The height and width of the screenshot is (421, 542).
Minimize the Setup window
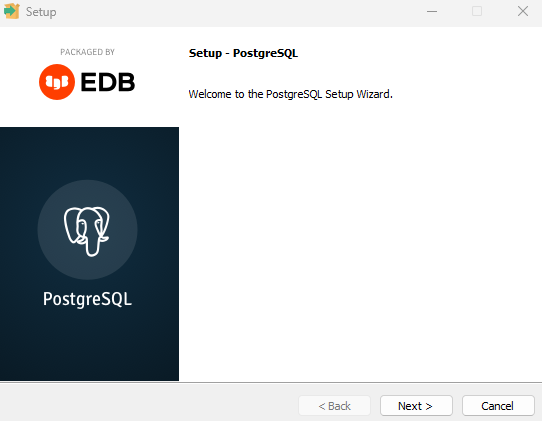tap(432, 11)
